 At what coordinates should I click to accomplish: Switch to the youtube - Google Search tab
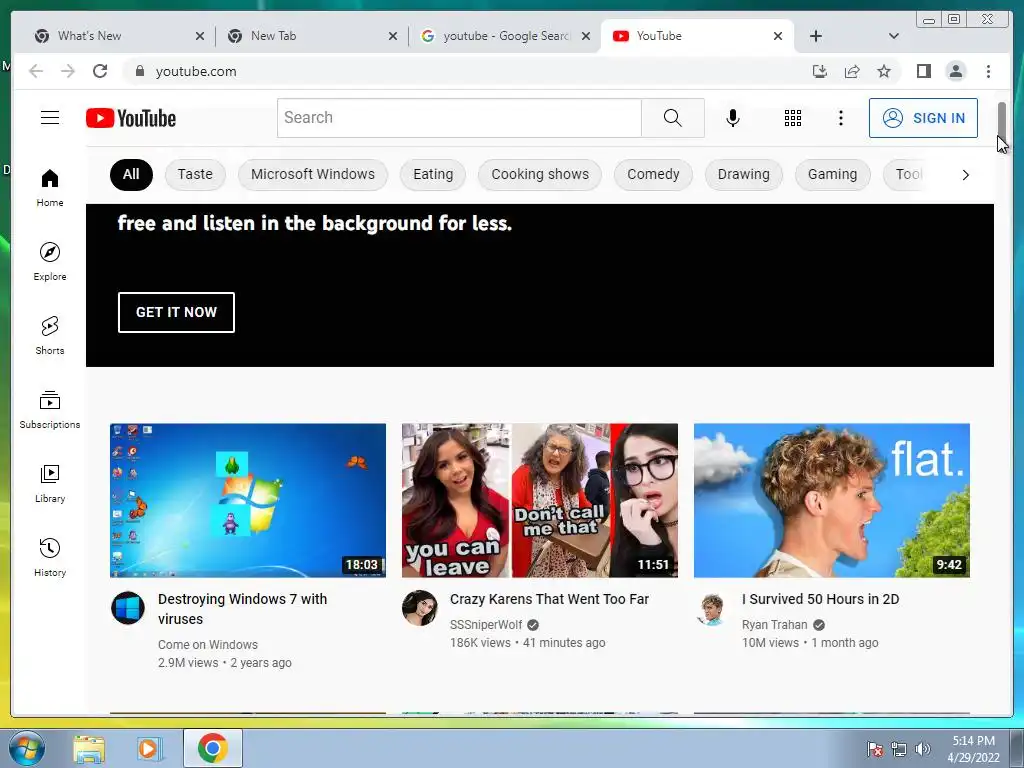click(500, 36)
